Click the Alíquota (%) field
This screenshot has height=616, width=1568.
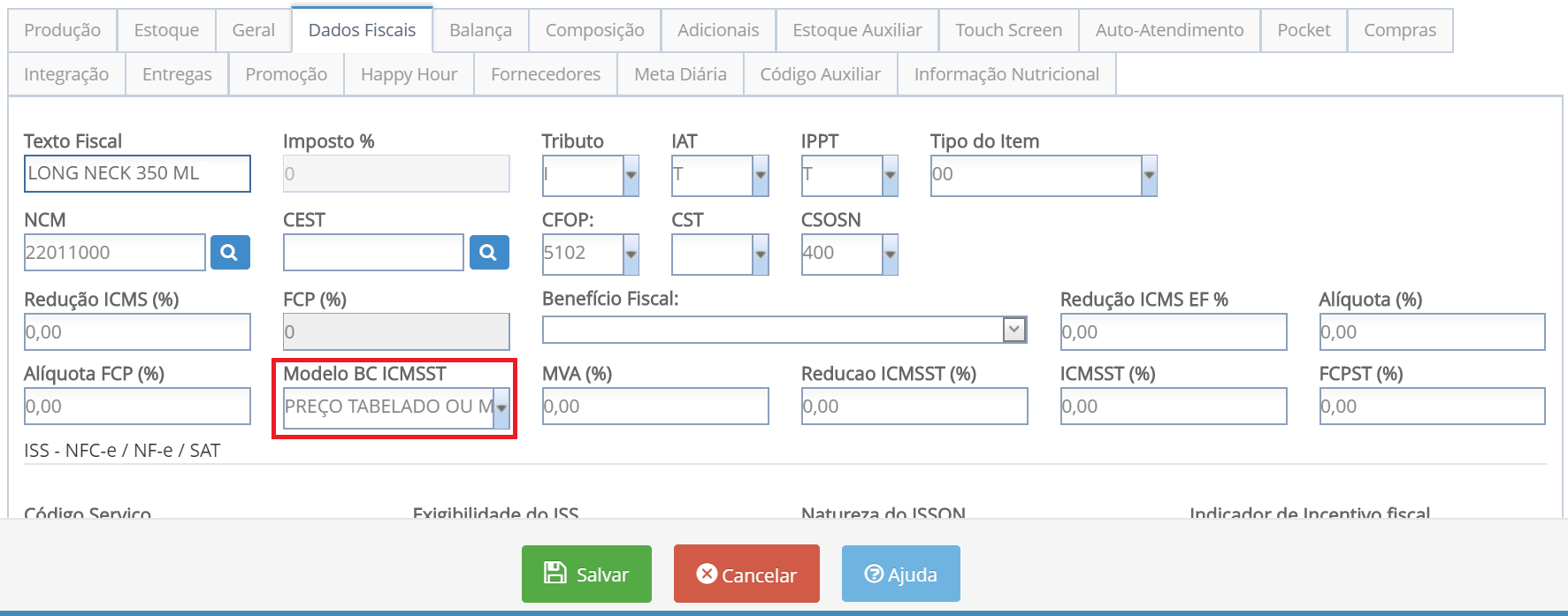click(x=1432, y=332)
